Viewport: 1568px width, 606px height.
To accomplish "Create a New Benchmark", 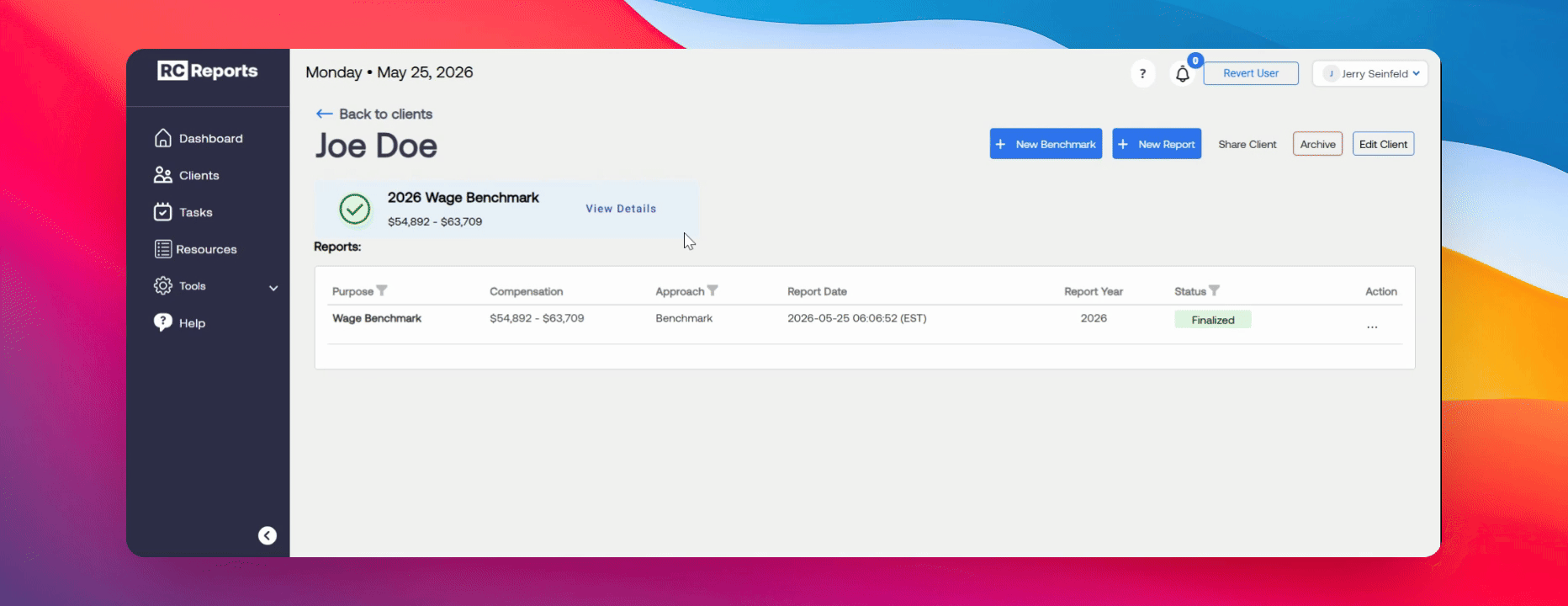I will tap(1046, 144).
